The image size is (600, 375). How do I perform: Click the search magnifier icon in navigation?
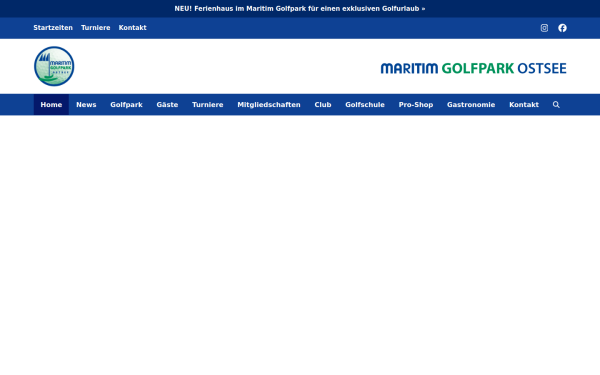(x=556, y=105)
